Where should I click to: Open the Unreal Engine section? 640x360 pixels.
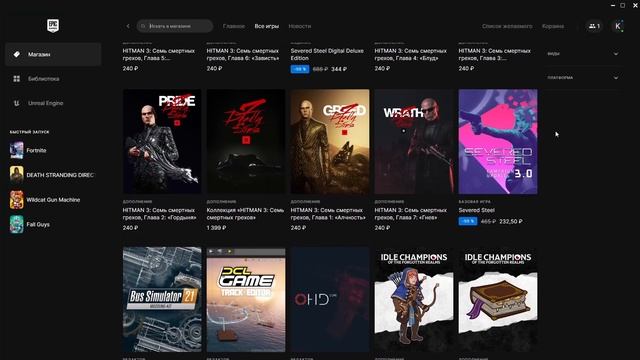53,103
